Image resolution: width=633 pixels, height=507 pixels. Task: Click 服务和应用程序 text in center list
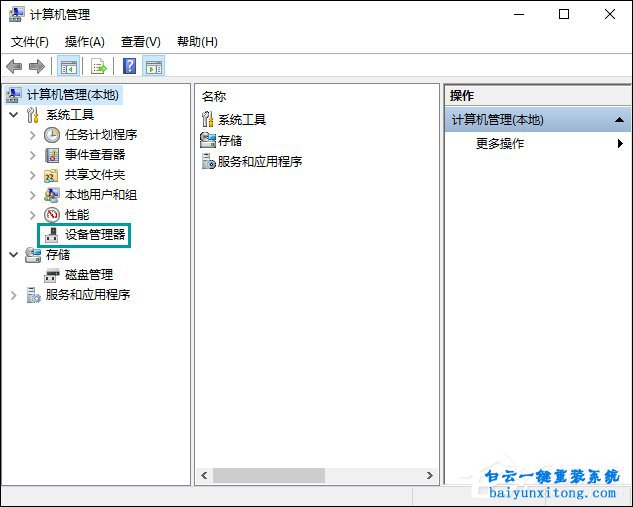[x=260, y=161]
